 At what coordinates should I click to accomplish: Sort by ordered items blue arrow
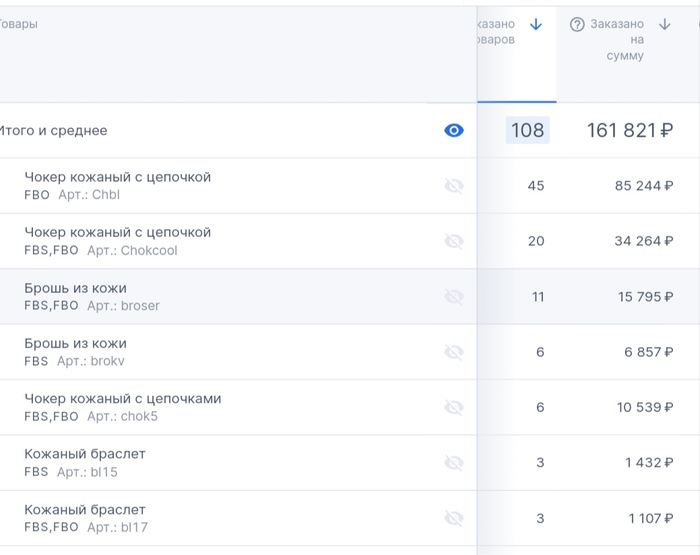point(536,25)
